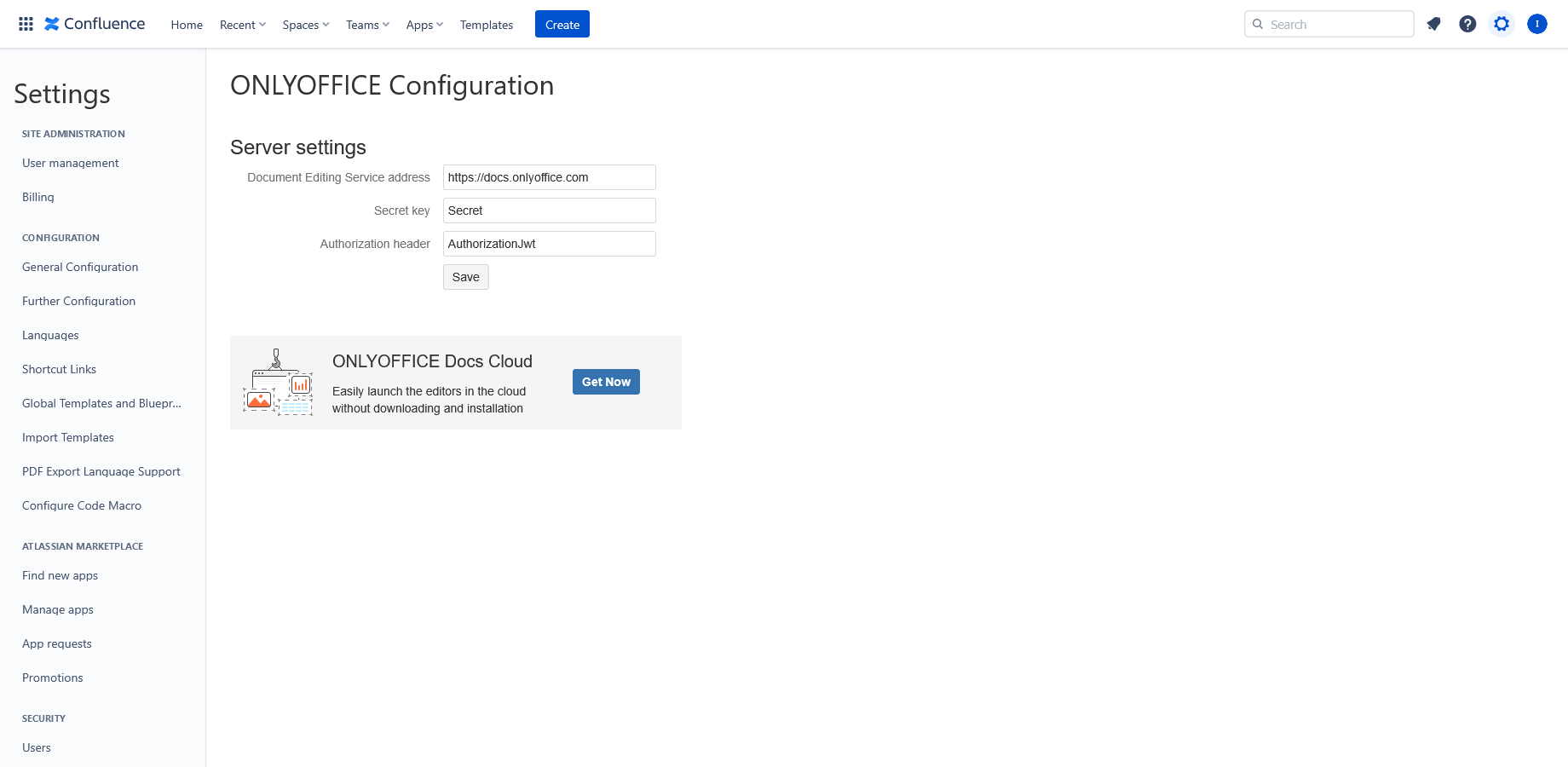The width and height of the screenshot is (1568, 767).
Task: Click the Confluence logo
Action: pyautogui.click(x=95, y=24)
